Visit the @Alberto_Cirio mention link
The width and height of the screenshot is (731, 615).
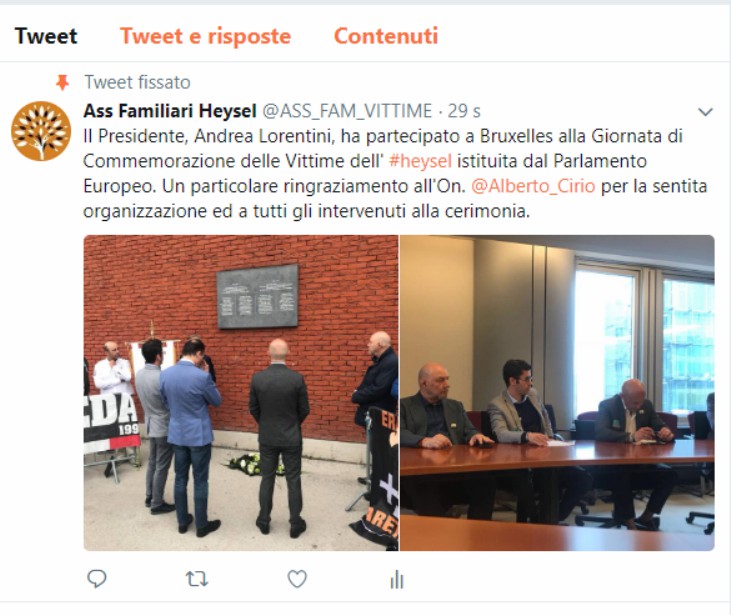533,186
